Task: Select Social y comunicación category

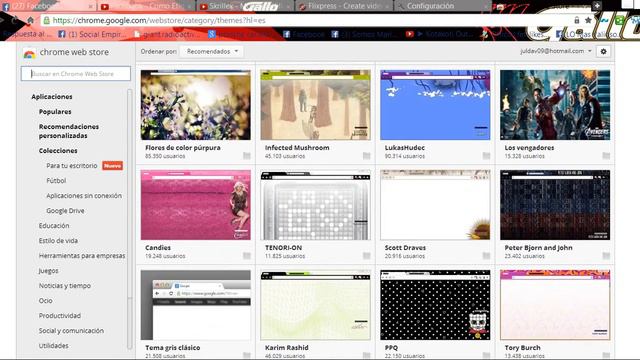Action: pyautogui.click(x=71, y=331)
